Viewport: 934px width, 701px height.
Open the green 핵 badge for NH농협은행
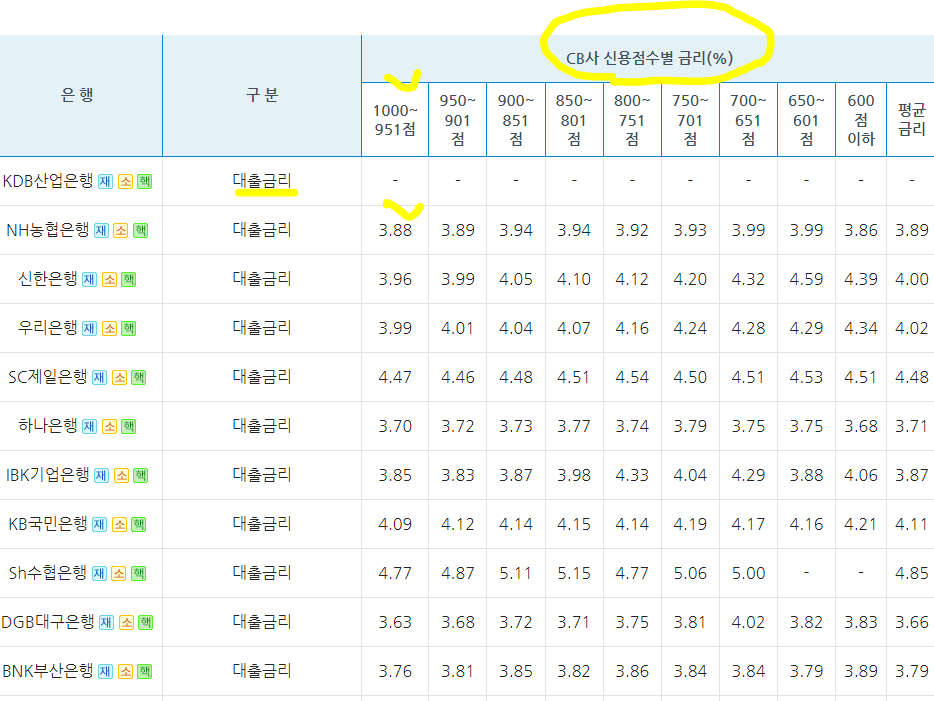[141, 230]
